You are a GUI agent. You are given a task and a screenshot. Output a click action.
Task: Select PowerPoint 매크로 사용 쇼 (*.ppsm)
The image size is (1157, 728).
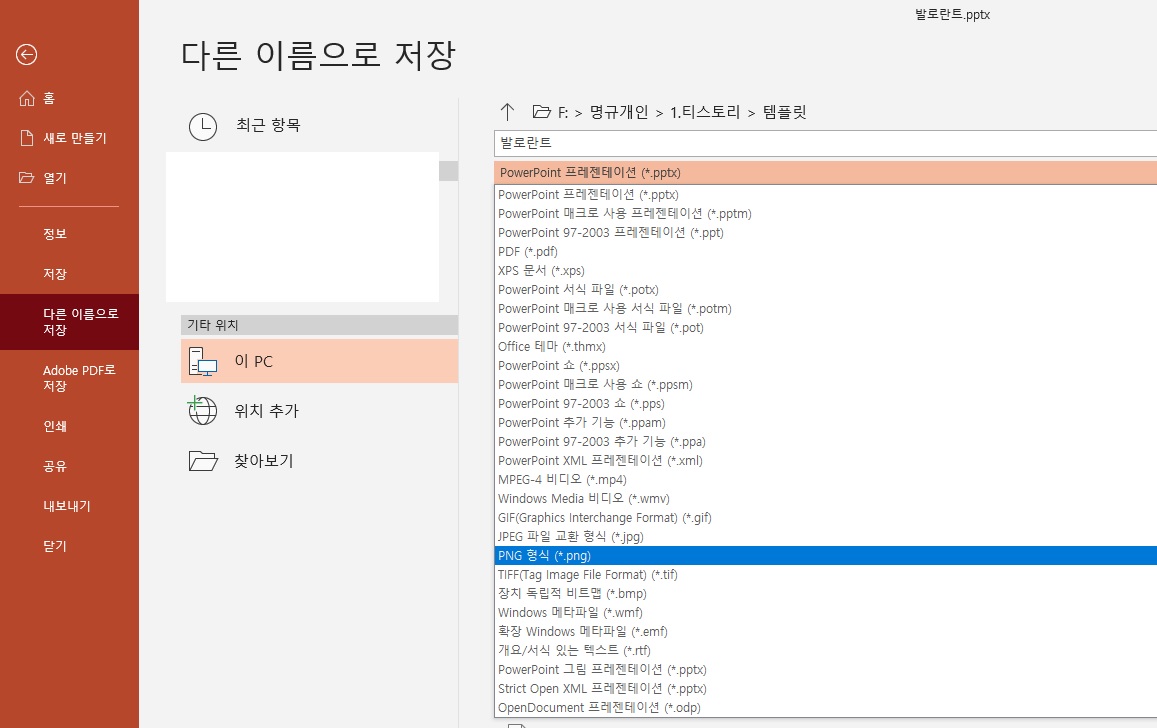[x=826, y=384]
